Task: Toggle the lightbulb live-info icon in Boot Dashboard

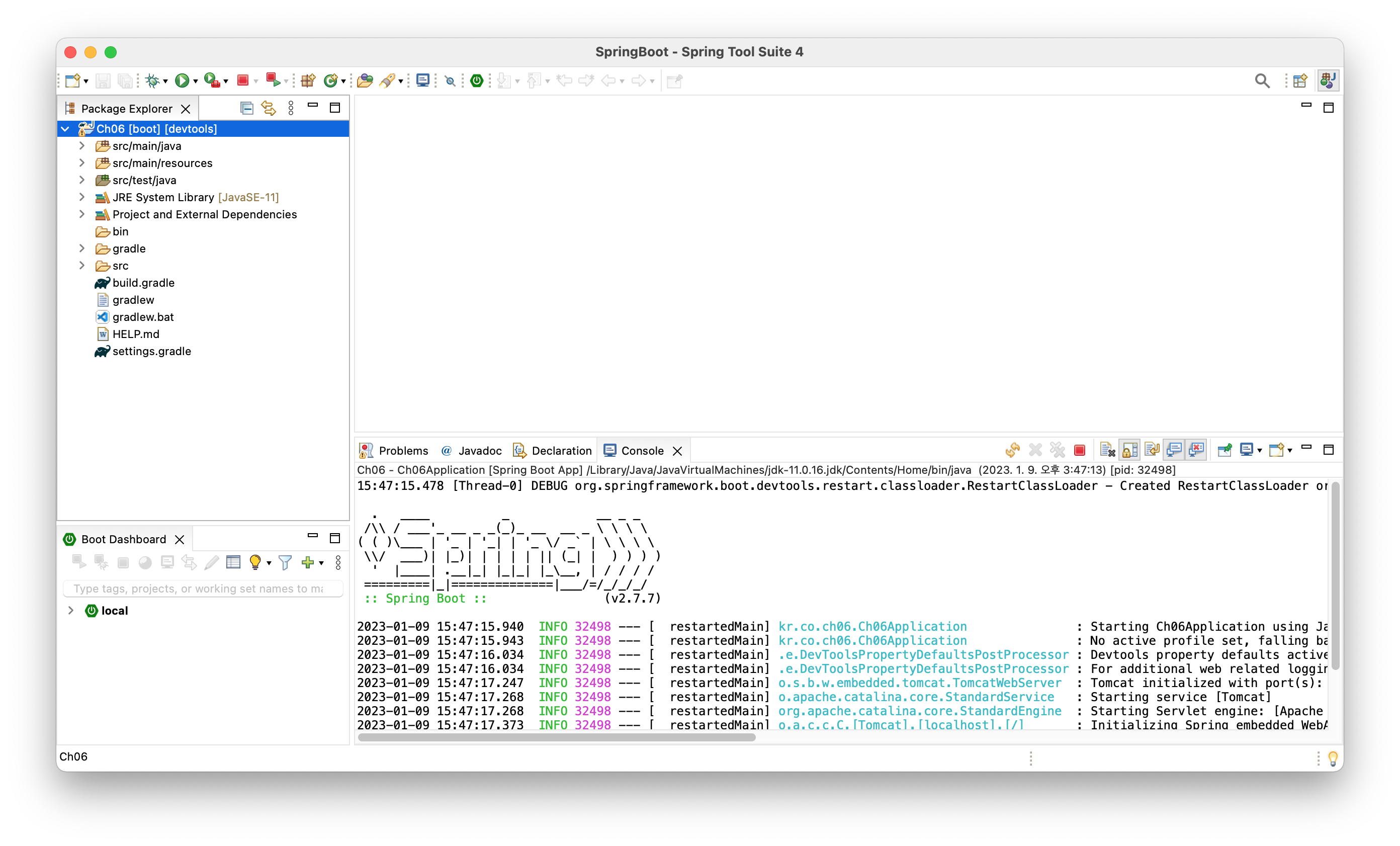Action: [x=255, y=562]
